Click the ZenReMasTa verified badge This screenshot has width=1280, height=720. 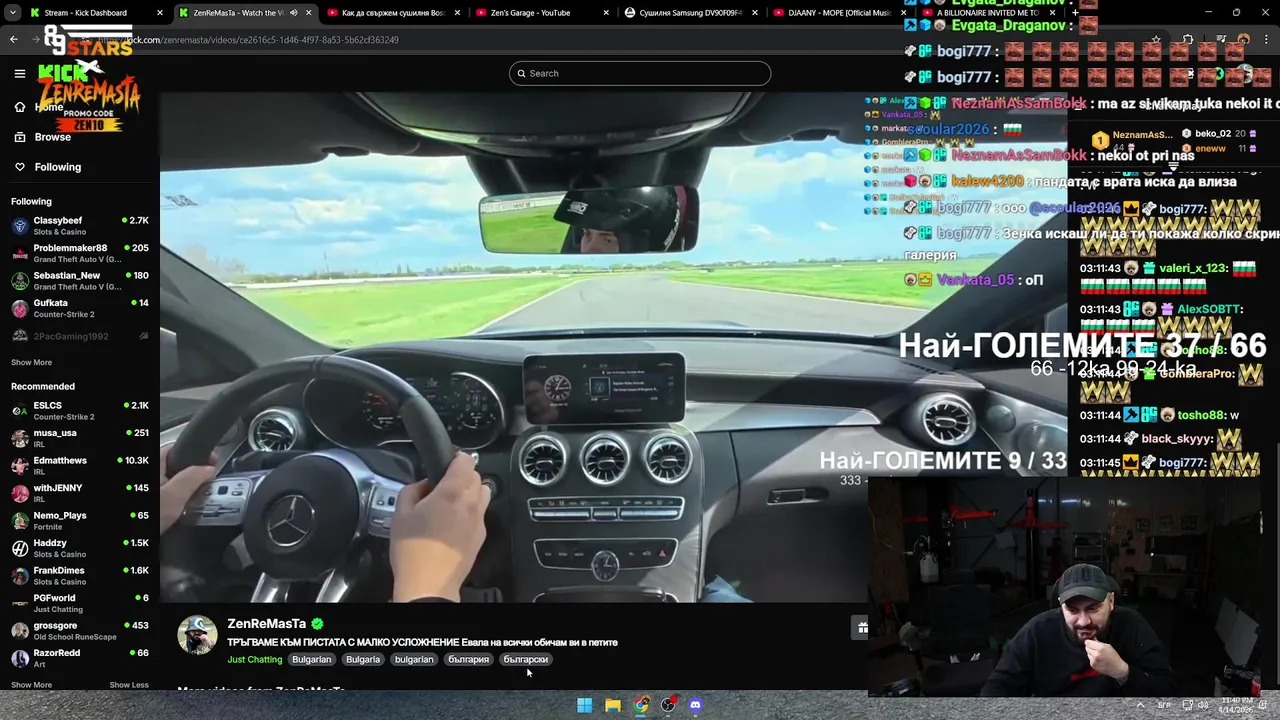(317, 624)
